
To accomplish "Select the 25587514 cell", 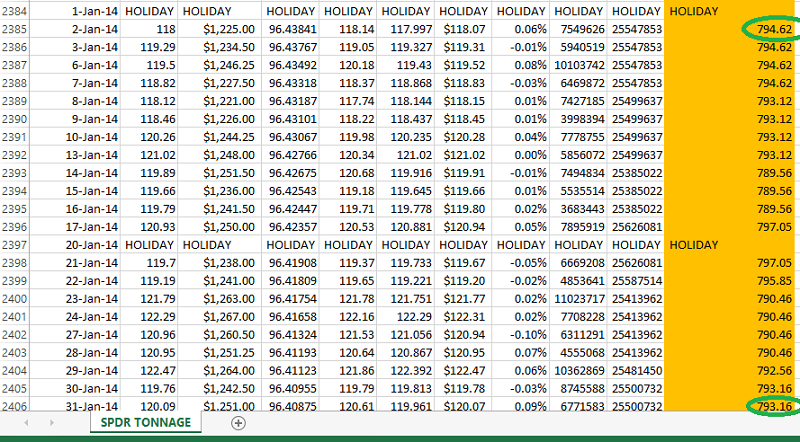I will 636,281.
